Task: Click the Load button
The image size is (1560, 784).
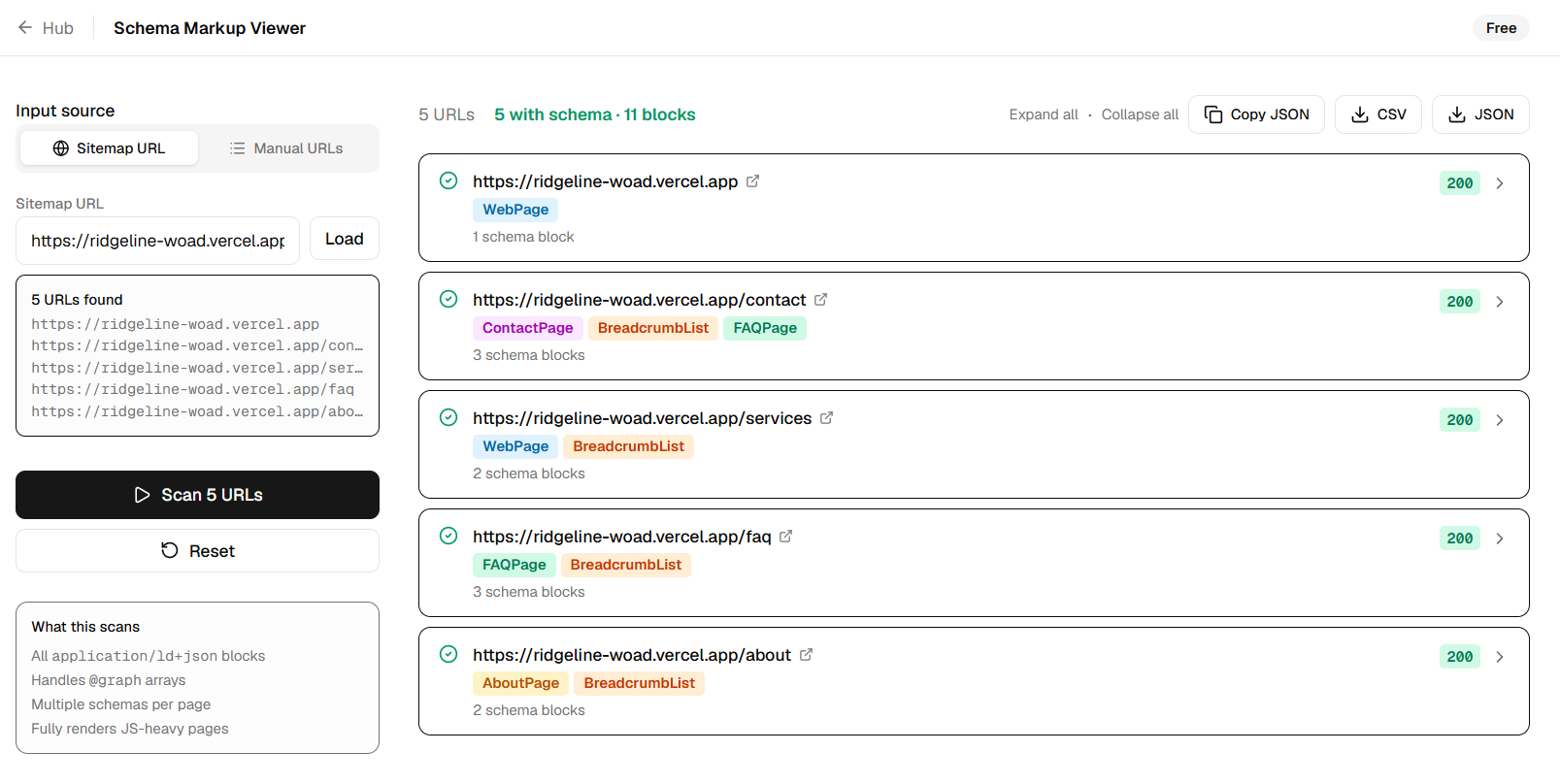Action: tap(345, 239)
